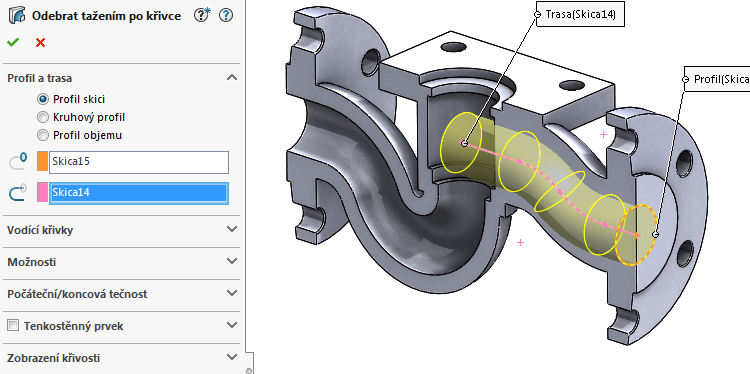
Task: Click the path selection icon beside Skica14
Action: point(18,193)
